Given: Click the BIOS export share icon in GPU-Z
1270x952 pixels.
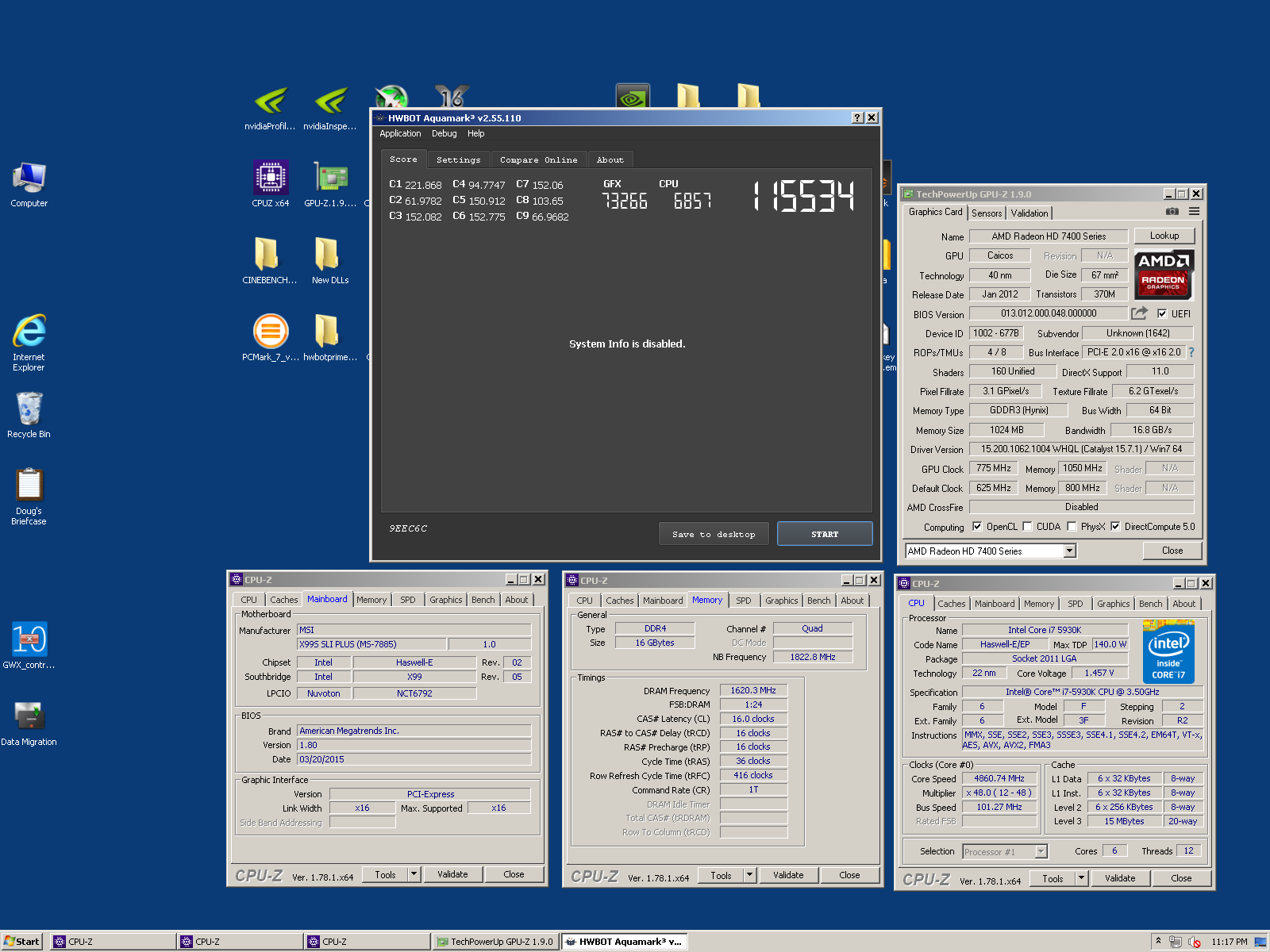Looking at the screenshot, I should point(1140,313).
